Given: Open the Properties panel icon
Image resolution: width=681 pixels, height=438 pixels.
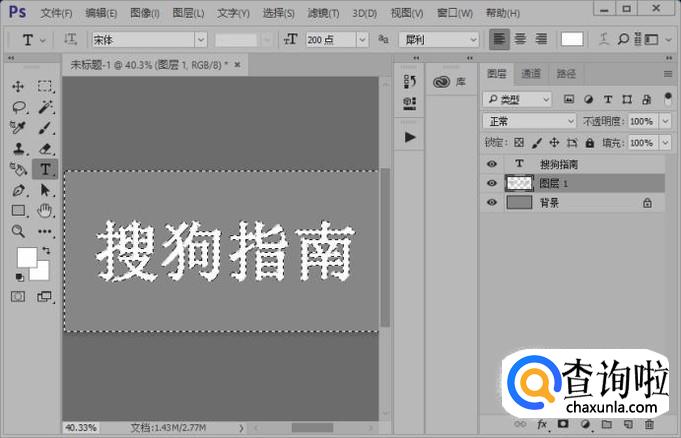Looking at the screenshot, I should pos(410,103).
